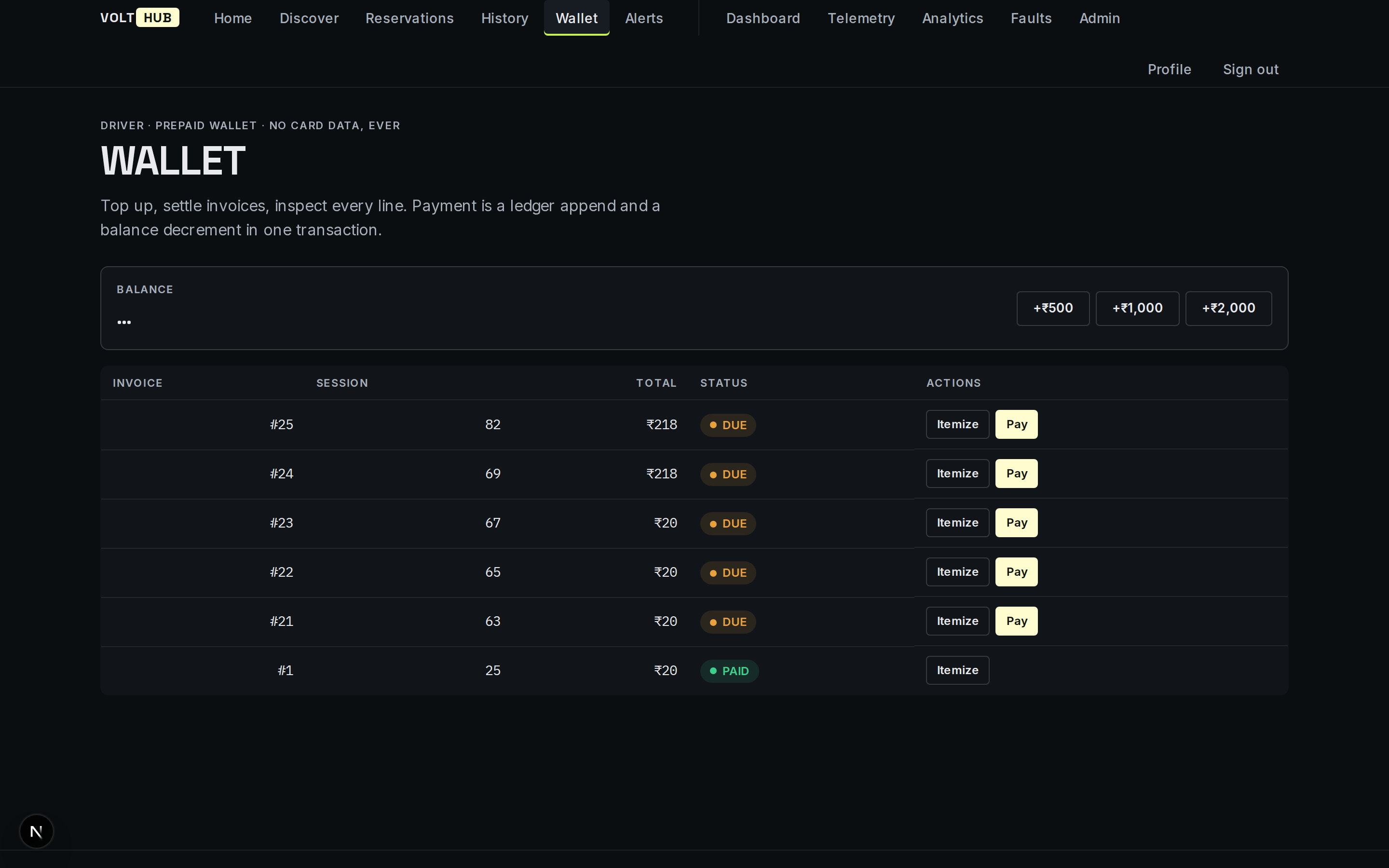Click the VOLT HUB logo
This screenshot has height=868, width=1389.
[139, 18]
